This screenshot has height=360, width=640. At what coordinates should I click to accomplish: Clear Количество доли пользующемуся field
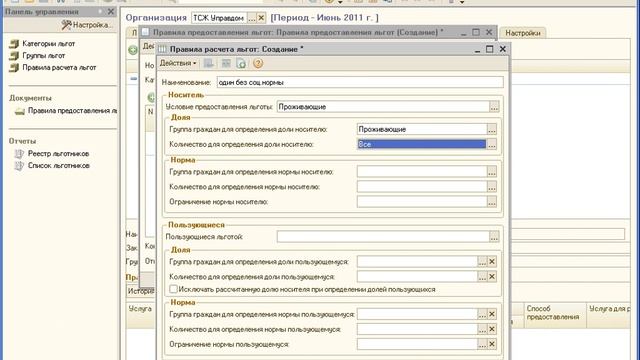point(492,277)
